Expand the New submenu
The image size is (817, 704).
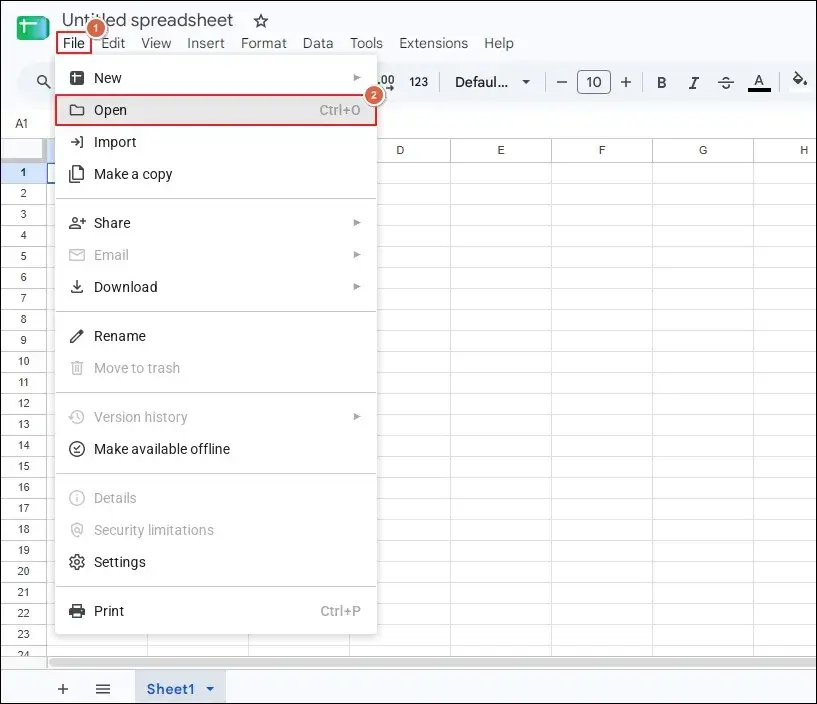(x=216, y=78)
